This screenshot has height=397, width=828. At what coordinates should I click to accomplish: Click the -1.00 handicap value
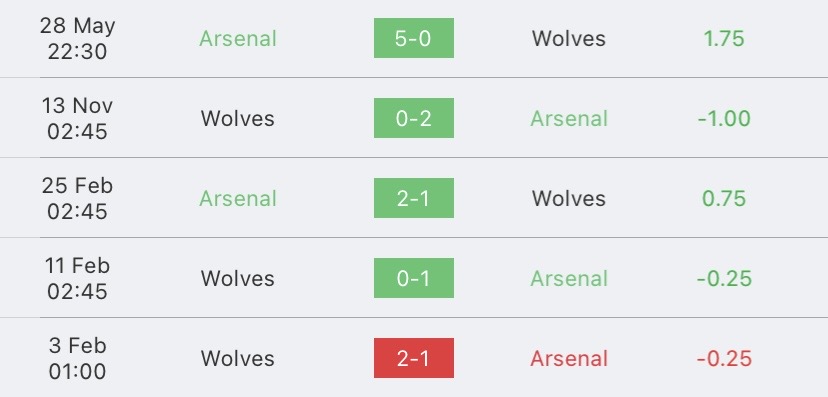click(724, 118)
